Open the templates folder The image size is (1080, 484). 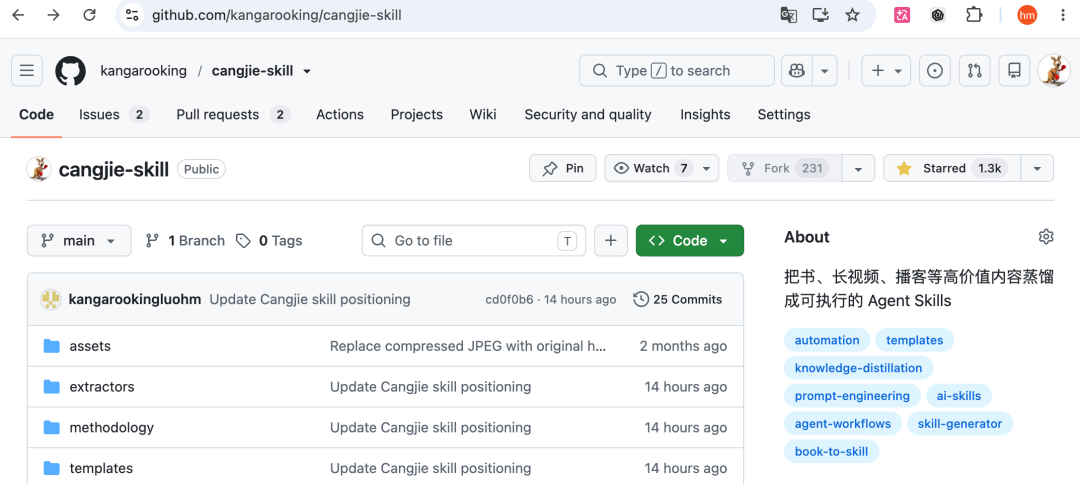[x=101, y=468]
